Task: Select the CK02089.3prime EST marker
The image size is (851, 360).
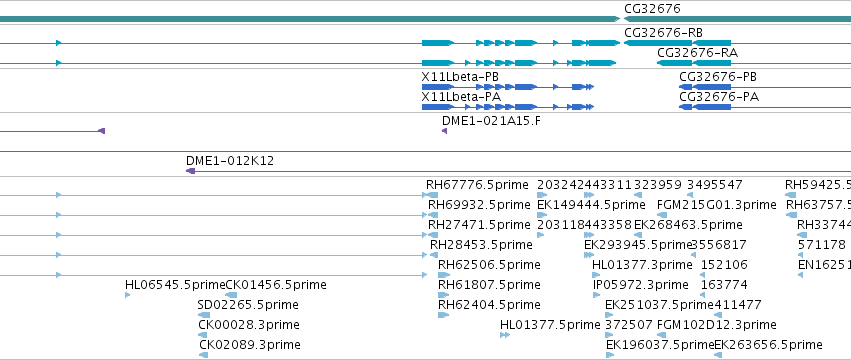Action: point(204,355)
